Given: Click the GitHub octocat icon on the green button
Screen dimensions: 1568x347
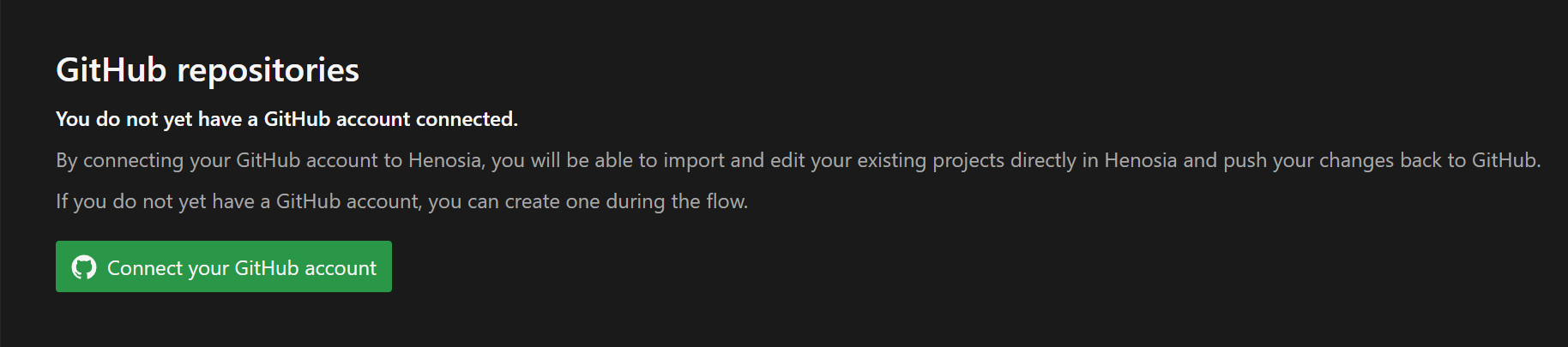Looking at the screenshot, I should click(x=84, y=267).
